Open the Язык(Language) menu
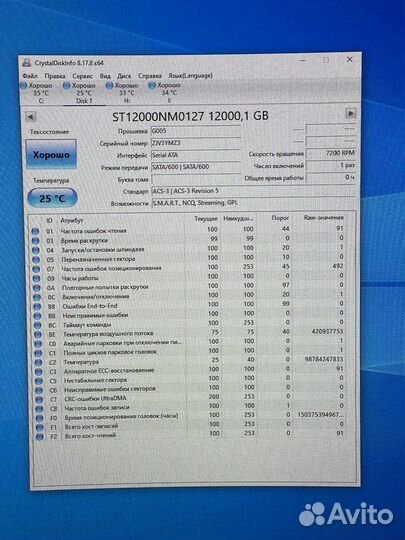 click(190, 75)
